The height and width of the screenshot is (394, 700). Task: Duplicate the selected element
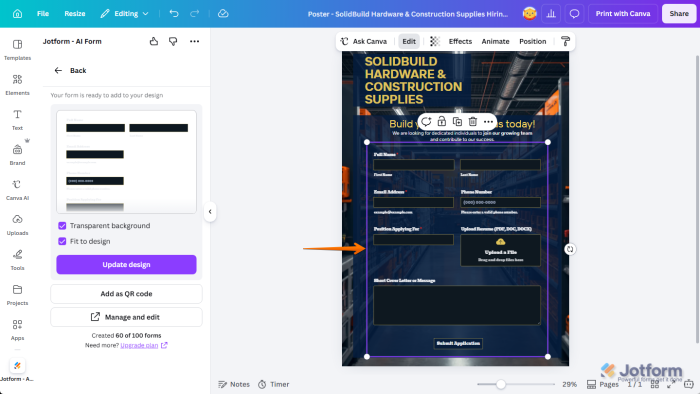[x=457, y=121]
